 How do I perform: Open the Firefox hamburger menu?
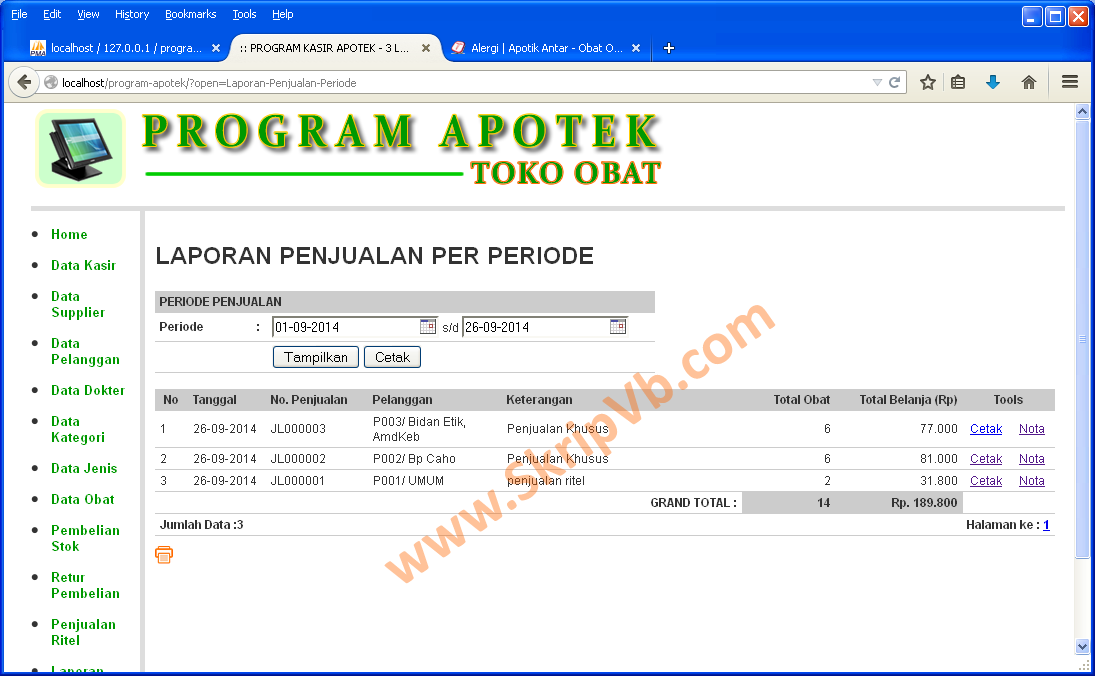[x=1068, y=82]
